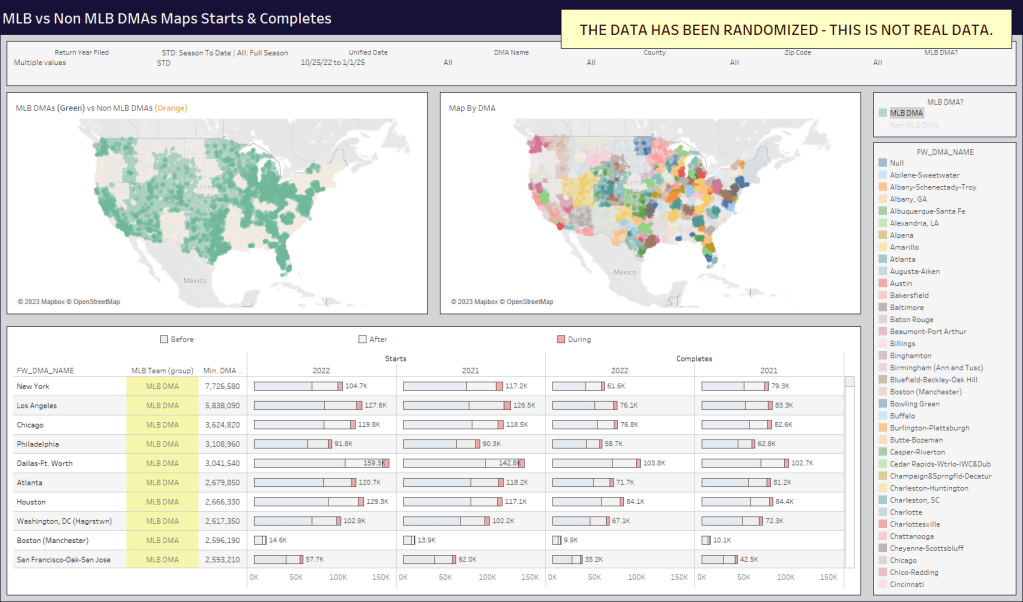Click the Bowling Green legend color square
This screenshot has width=1023, height=602.
[883, 404]
